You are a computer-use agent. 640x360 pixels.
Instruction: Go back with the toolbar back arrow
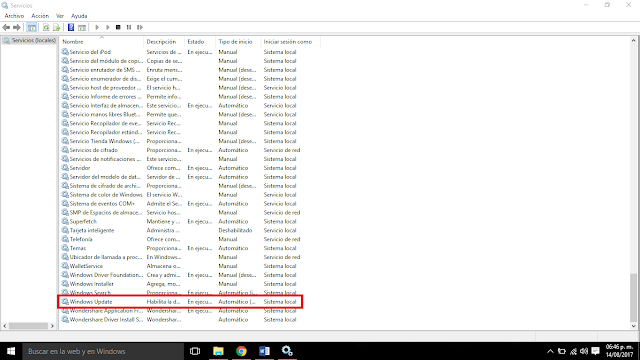coord(6,27)
